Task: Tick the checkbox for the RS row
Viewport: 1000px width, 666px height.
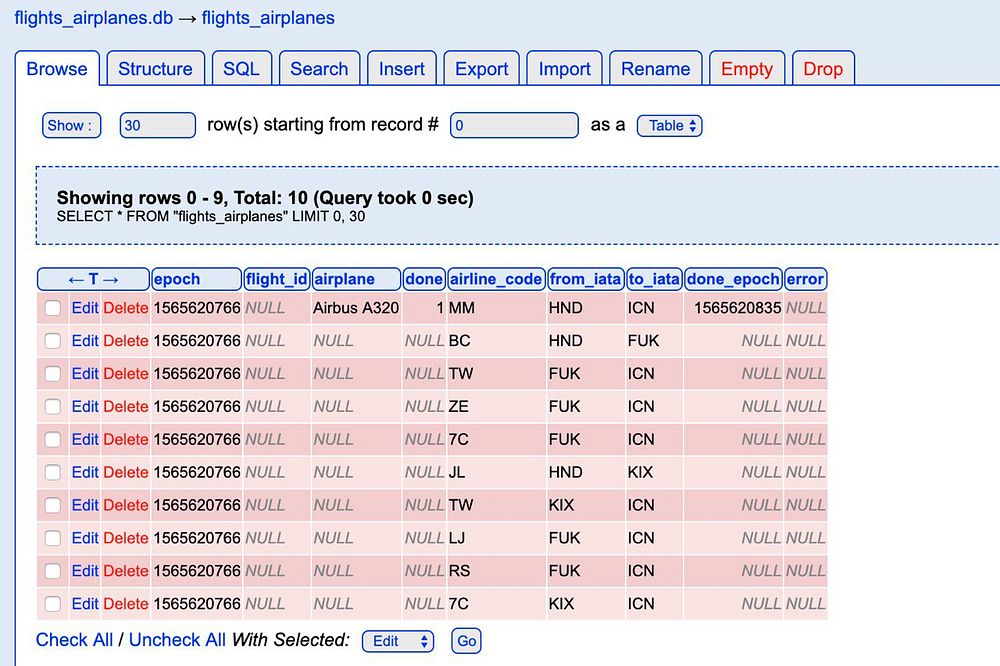Action: (53, 571)
